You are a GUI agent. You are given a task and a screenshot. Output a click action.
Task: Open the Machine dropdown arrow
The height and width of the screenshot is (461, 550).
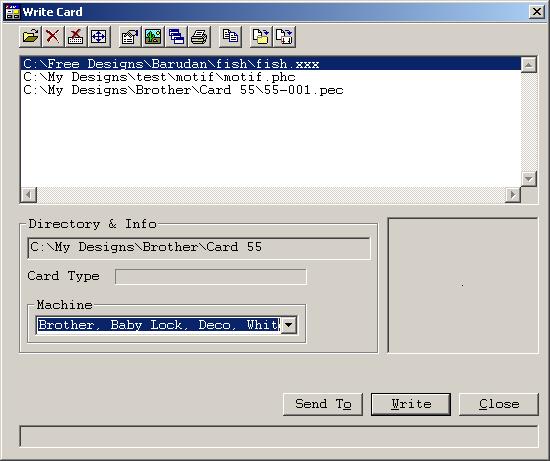click(x=289, y=325)
